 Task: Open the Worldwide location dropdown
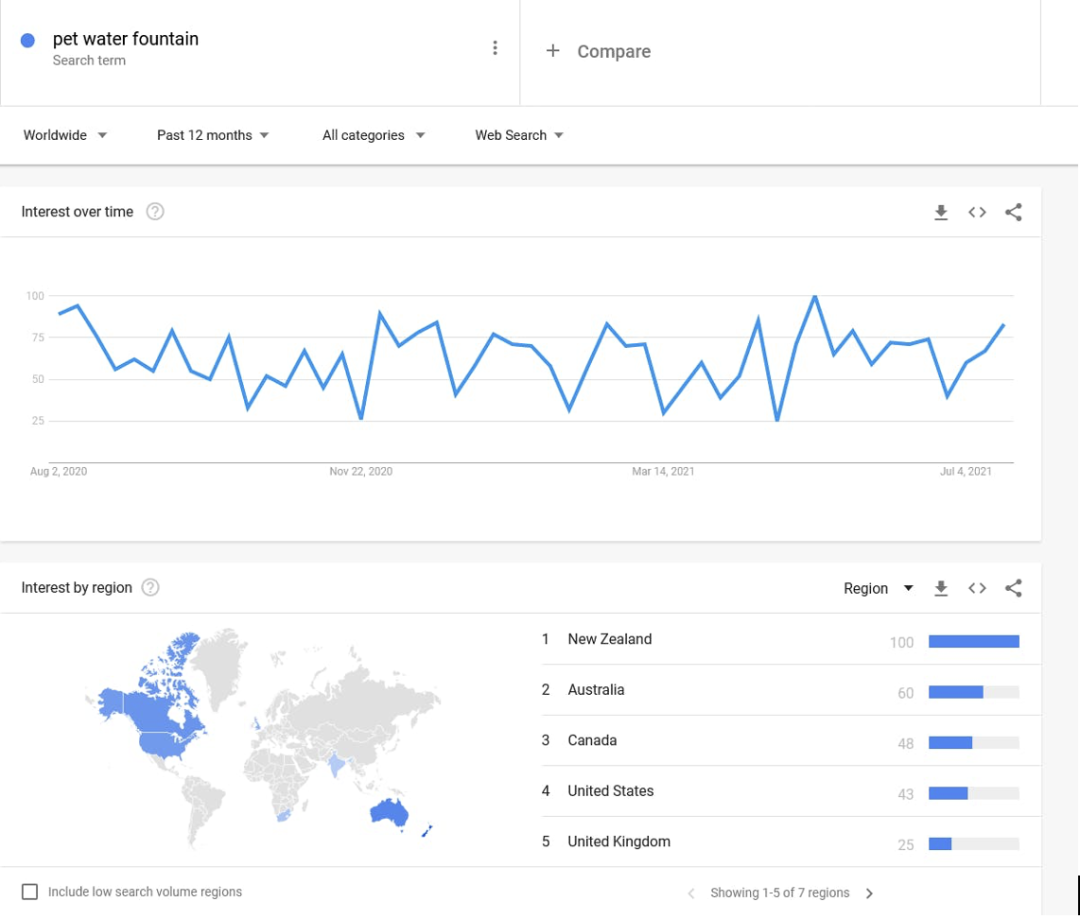pyautogui.click(x=65, y=135)
